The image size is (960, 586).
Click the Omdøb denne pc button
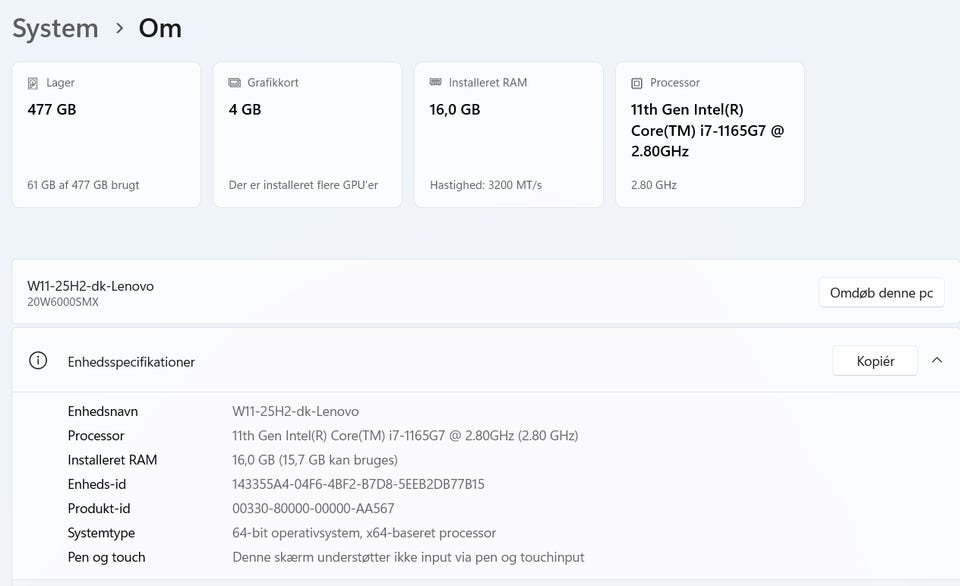coord(881,293)
